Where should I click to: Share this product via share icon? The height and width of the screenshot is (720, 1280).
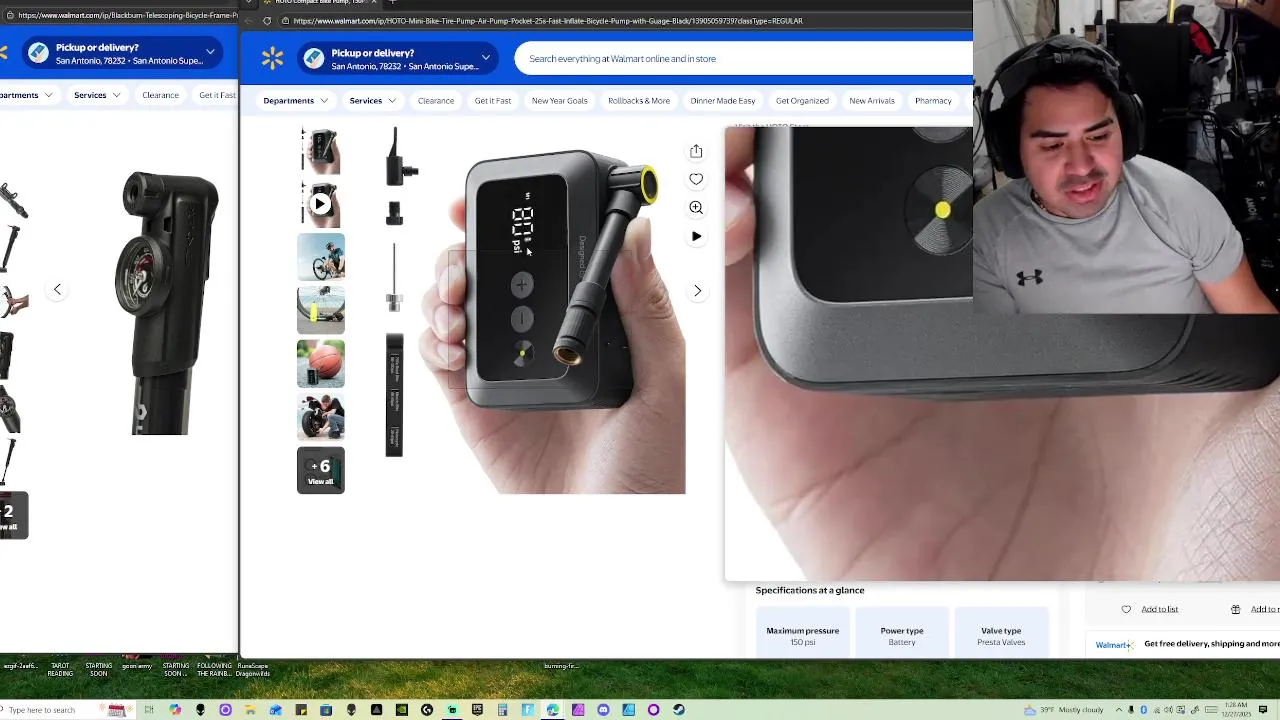[x=696, y=151]
